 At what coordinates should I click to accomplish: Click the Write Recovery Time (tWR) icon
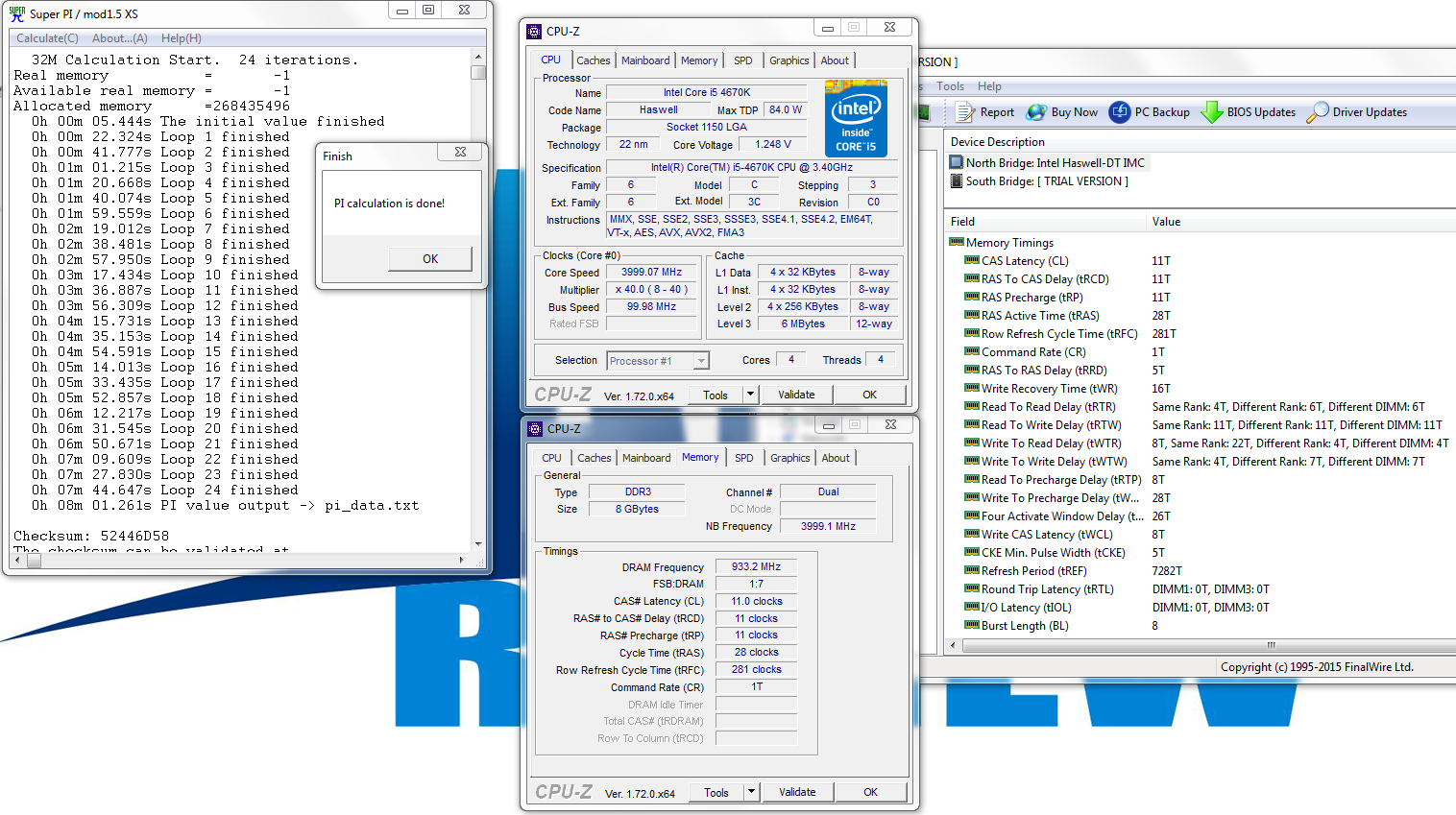point(972,389)
